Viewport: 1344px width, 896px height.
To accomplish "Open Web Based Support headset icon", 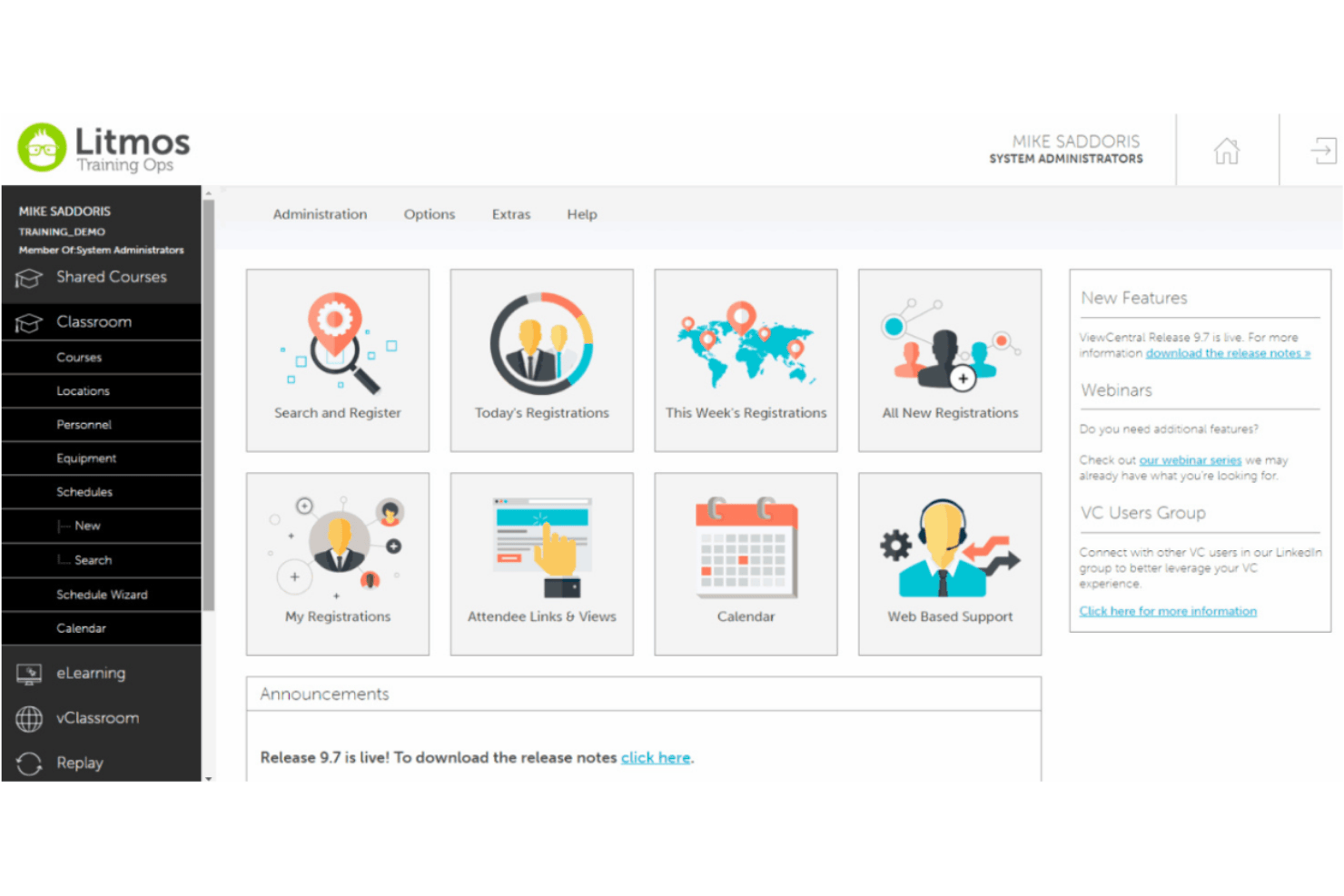I will coord(950,547).
